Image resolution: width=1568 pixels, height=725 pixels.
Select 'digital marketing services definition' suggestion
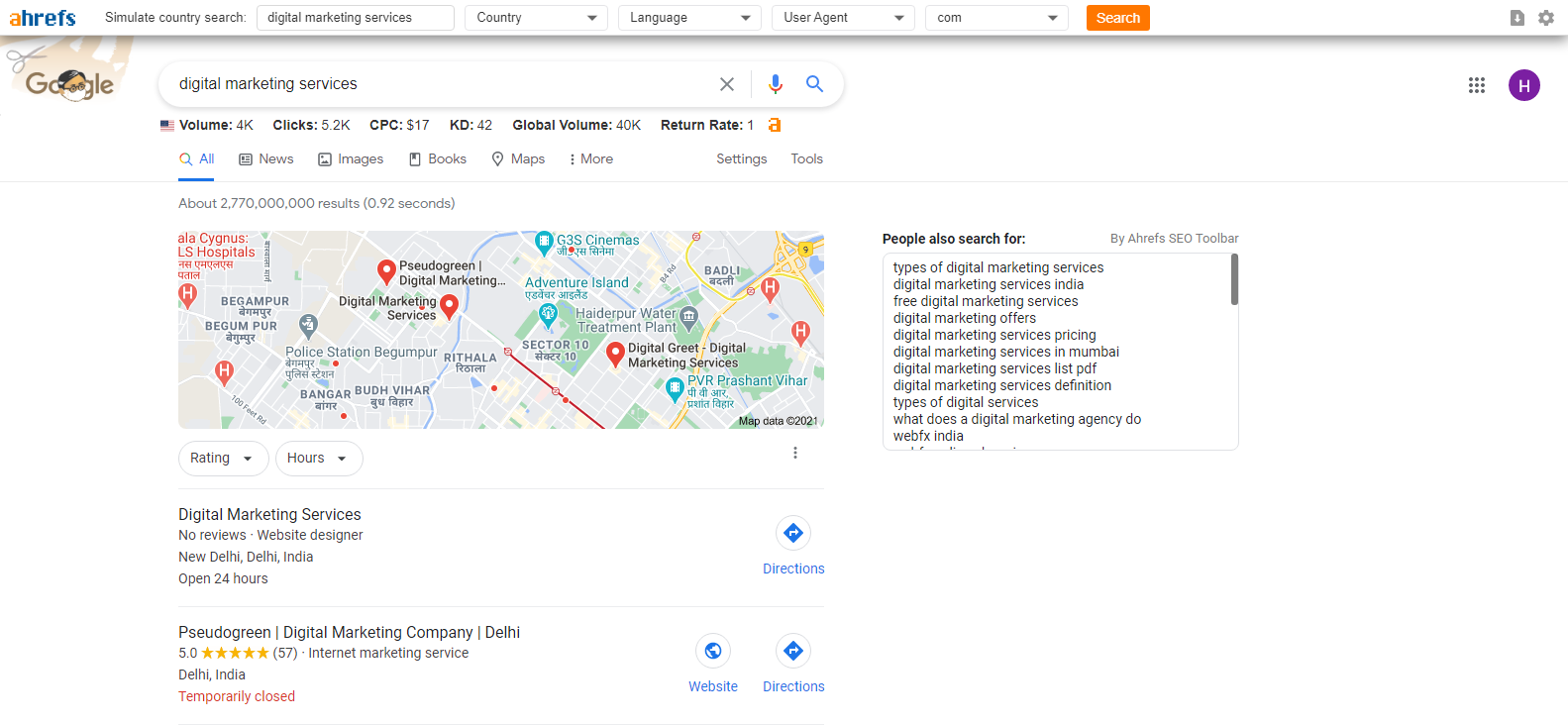pyautogui.click(x=1002, y=385)
